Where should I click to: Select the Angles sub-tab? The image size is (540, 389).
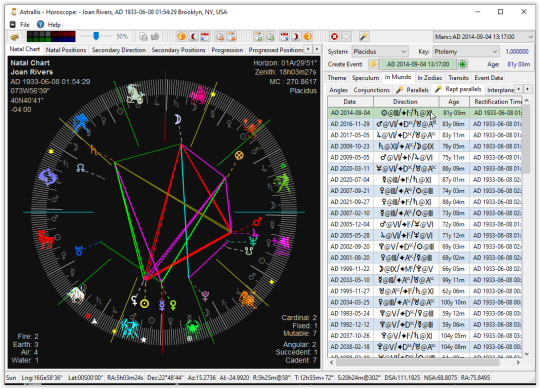pos(339,90)
